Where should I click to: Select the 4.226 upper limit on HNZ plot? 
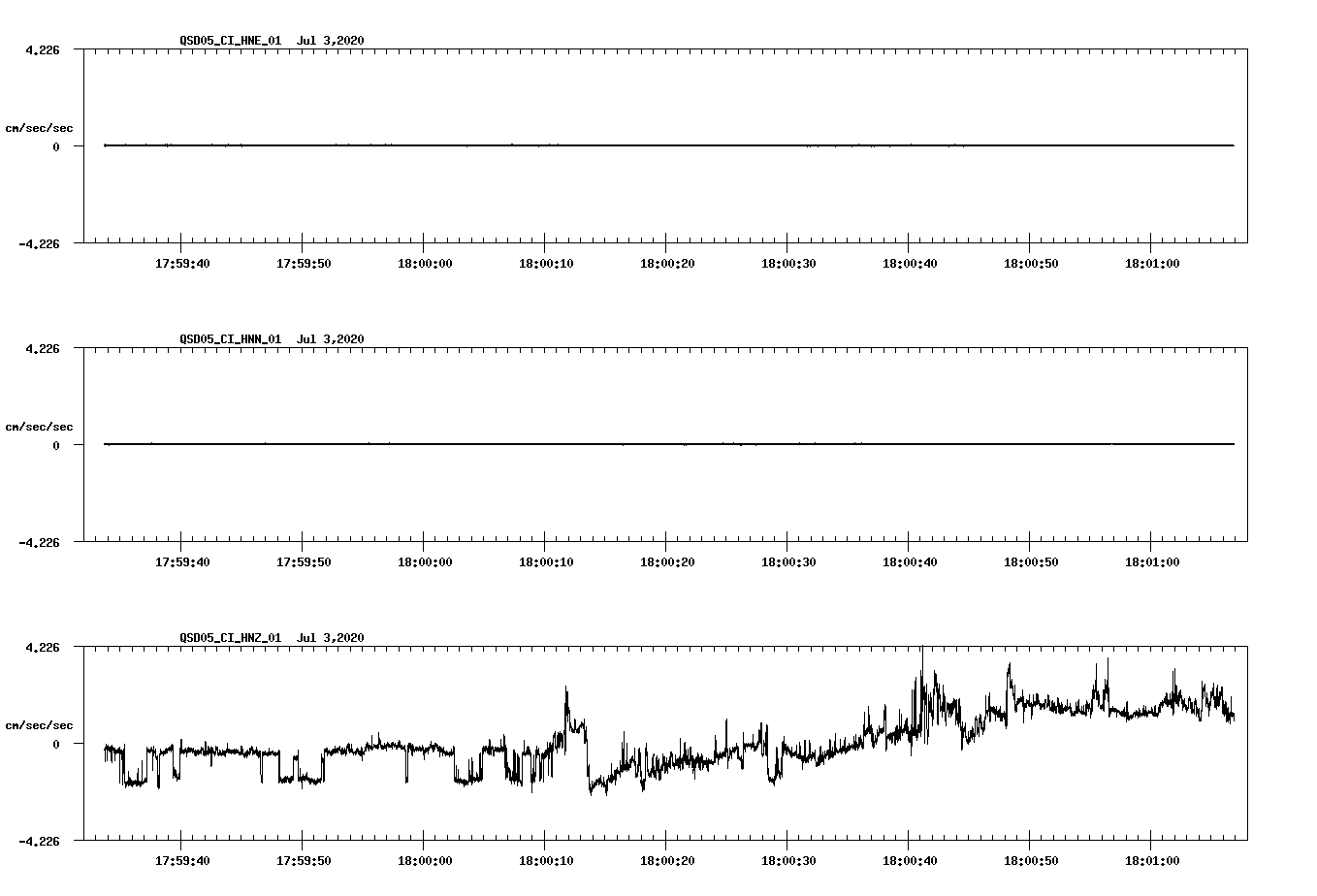point(43,647)
